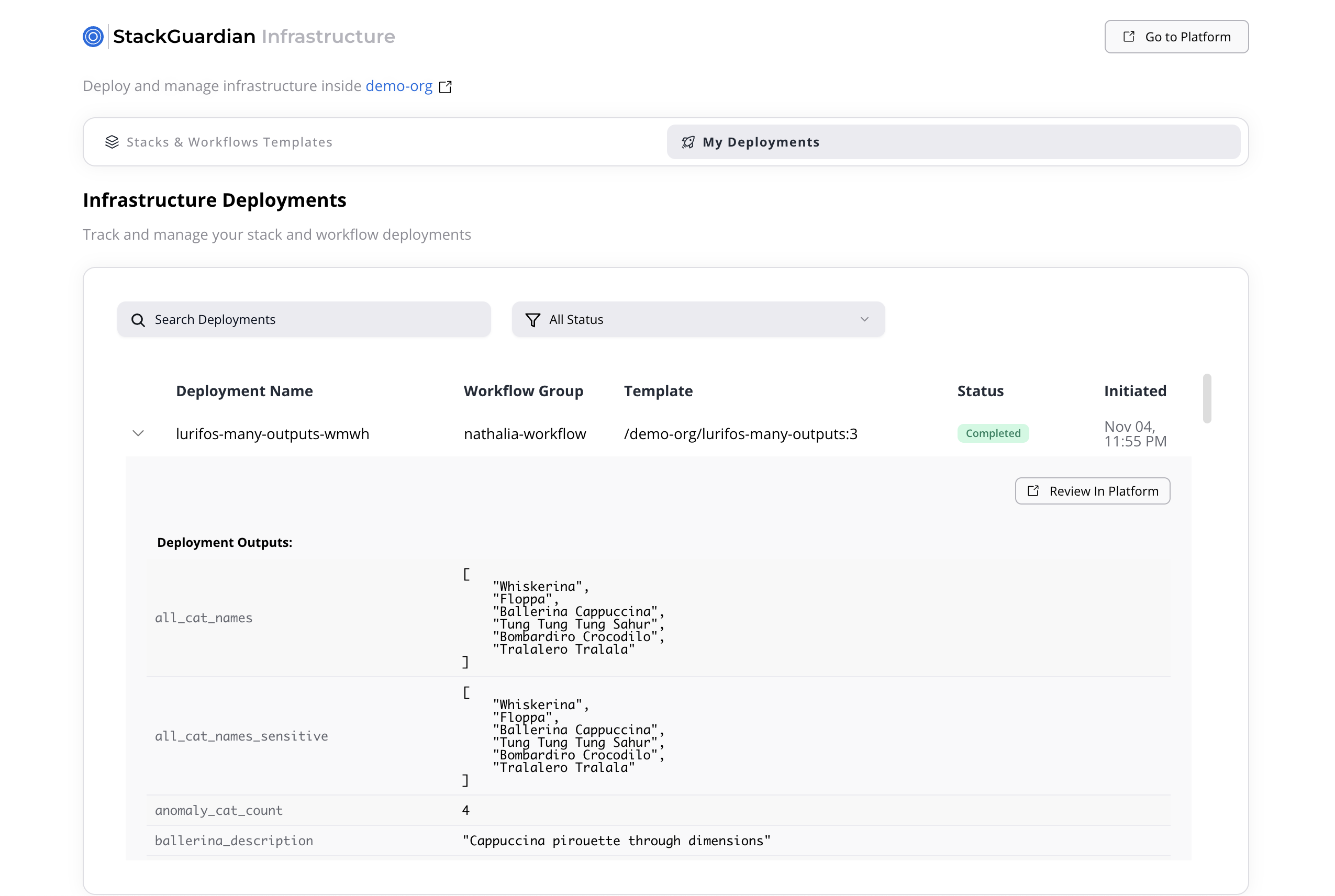This screenshot has height=896, width=1335.
Task: Click the deployments table scrollbar thumb
Action: (x=1207, y=398)
